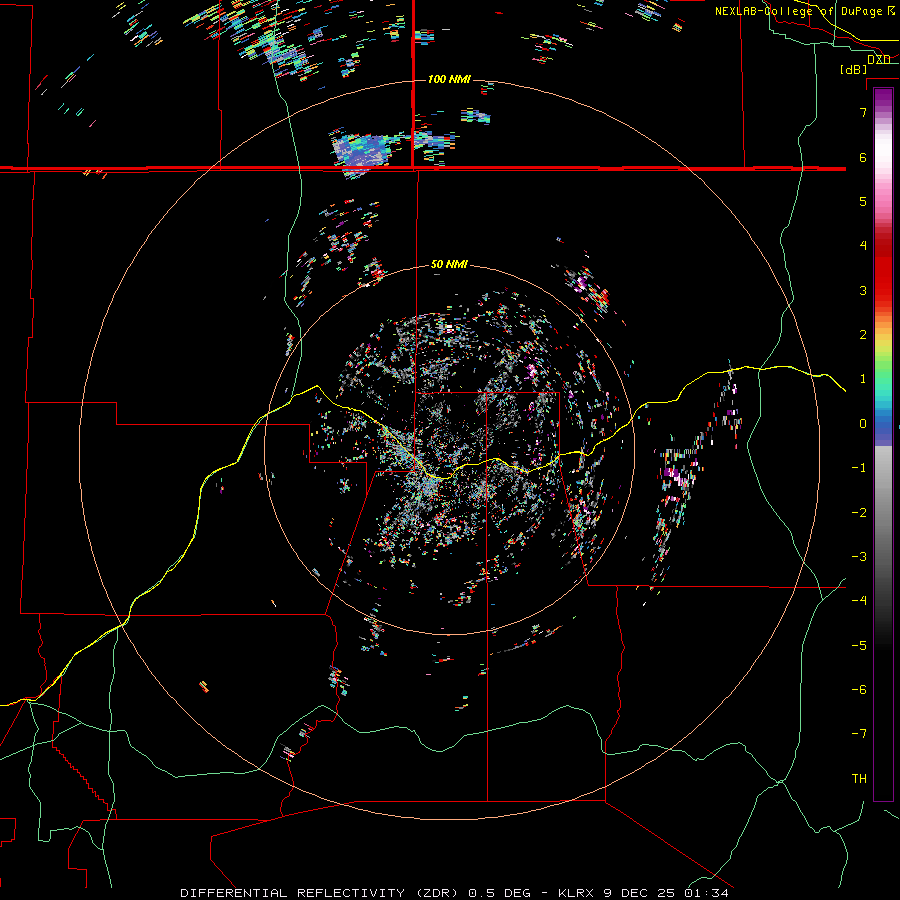Image resolution: width=900 pixels, height=900 pixels.
Task: Click the 4 tick label on color scale
Action: pos(863,246)
